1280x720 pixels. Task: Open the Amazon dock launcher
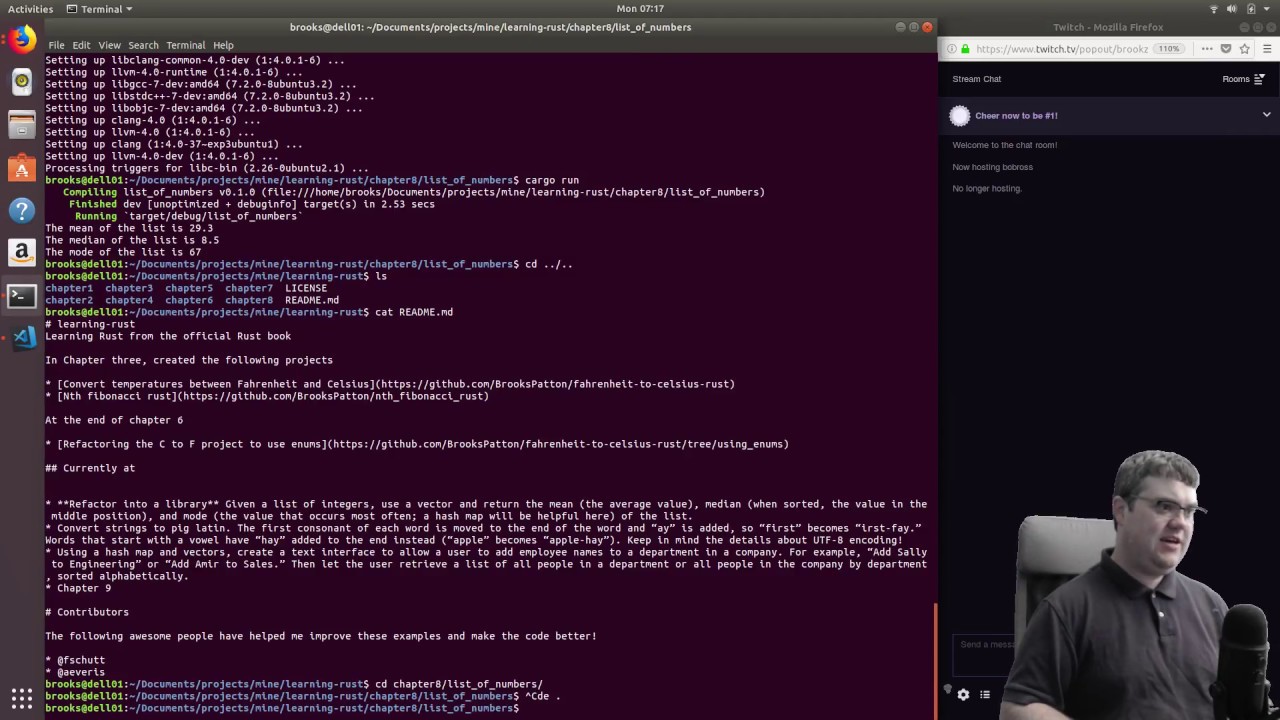coord(22,253)
